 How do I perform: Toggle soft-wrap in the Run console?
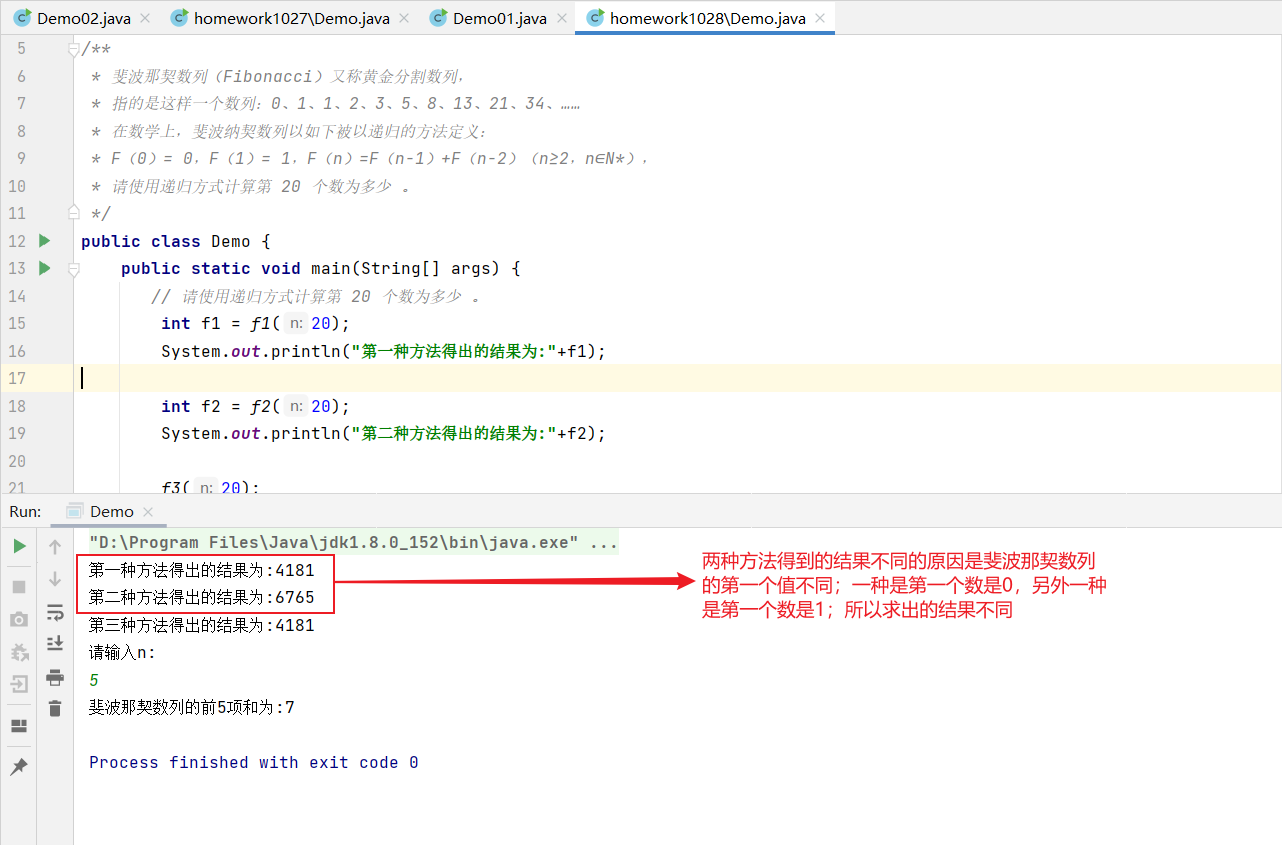(55, 612)
